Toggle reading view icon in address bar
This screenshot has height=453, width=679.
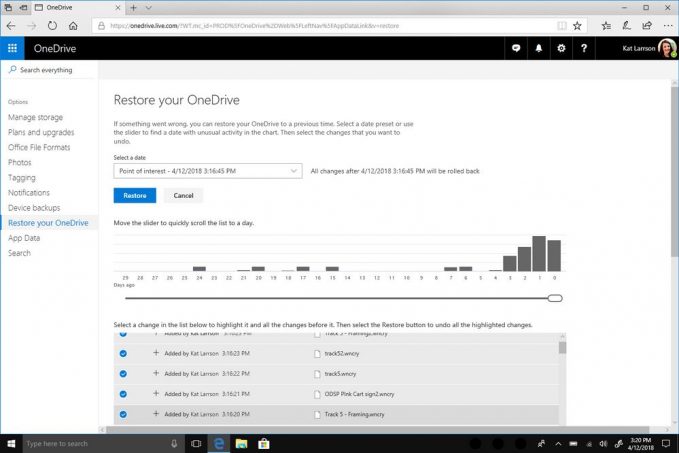562,26
